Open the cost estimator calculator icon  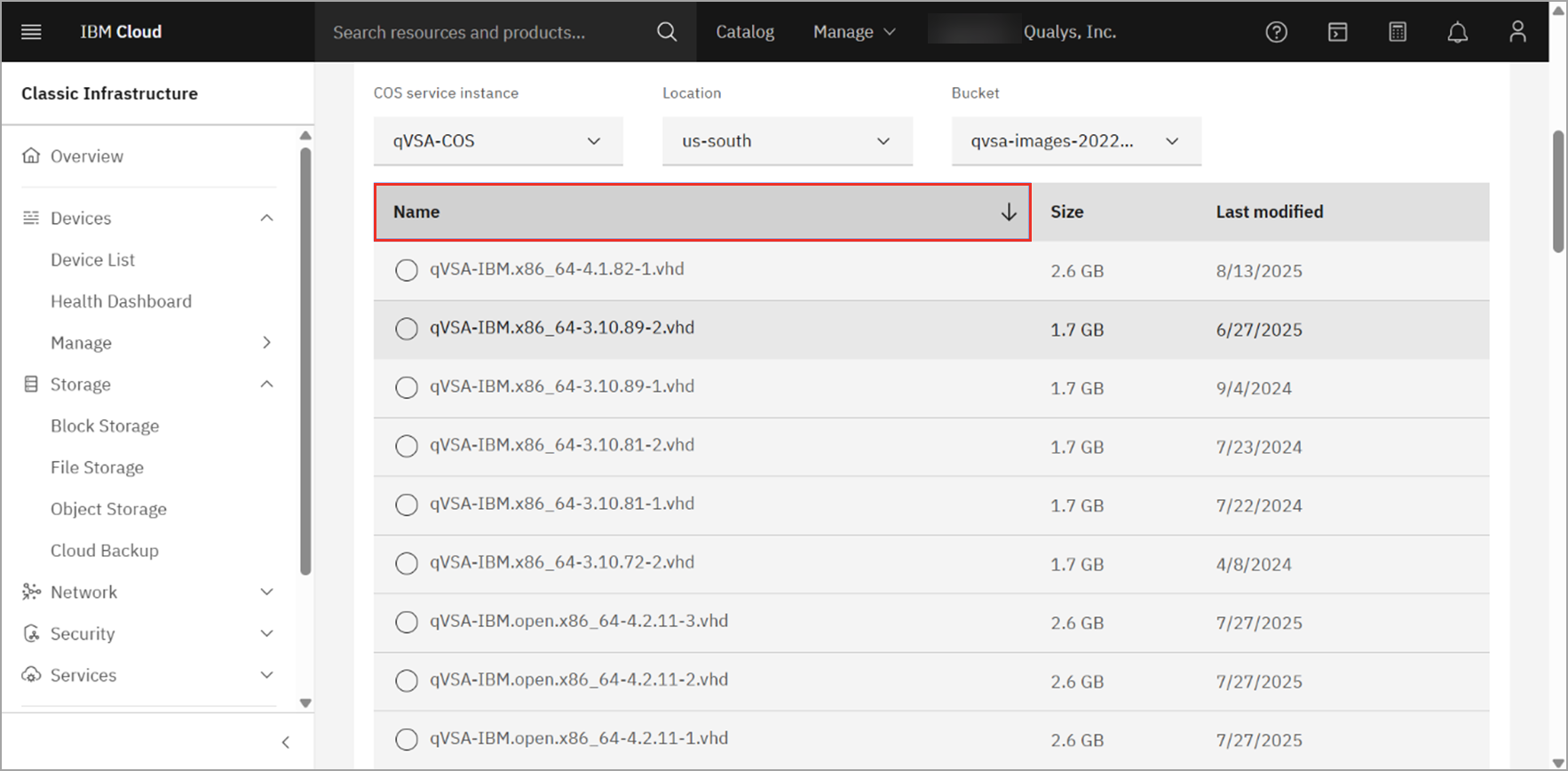(1398, 32)
